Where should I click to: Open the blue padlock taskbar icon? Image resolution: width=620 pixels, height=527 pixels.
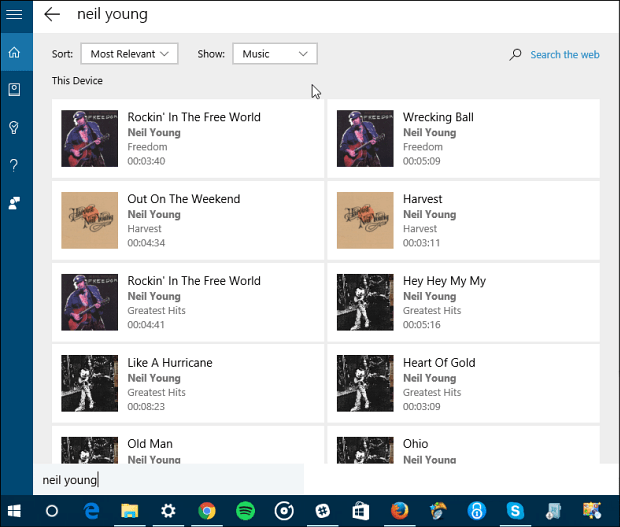(x=477, y=511)
